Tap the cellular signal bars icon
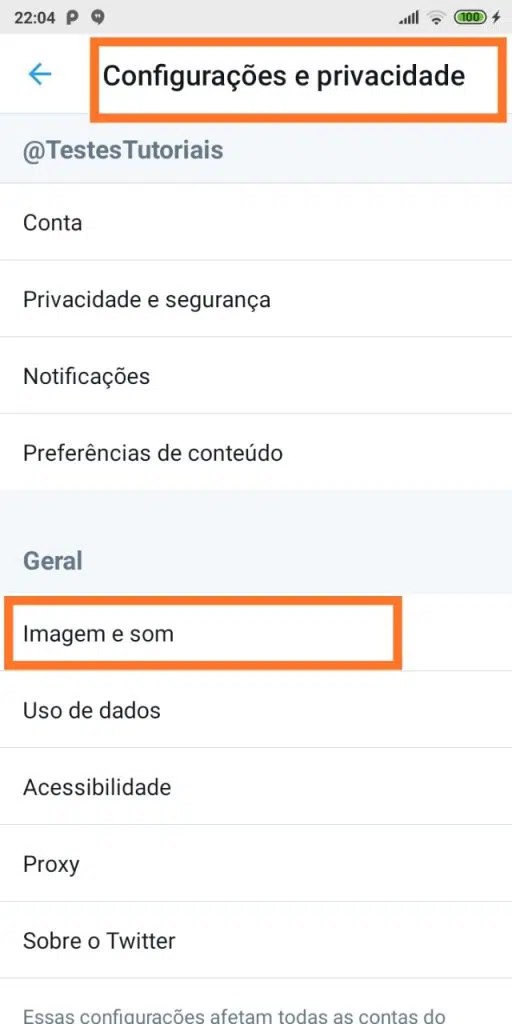 [409, 18]
